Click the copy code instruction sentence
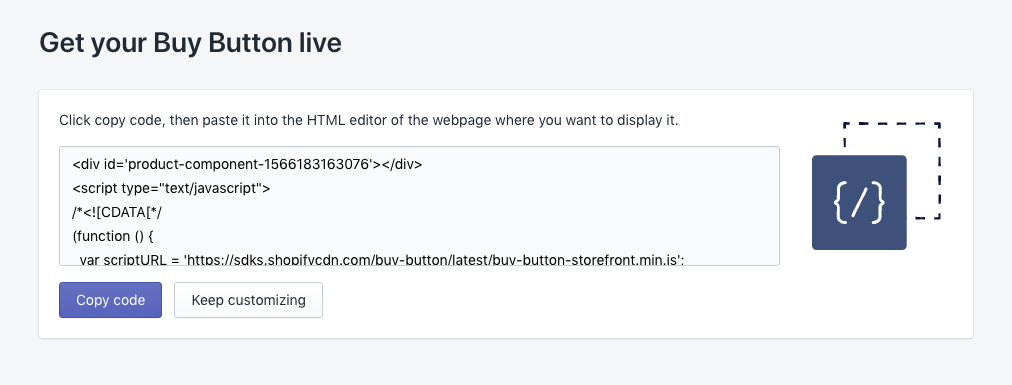The image size is (1012, 385). pyautogui.click(x=369, y=121)
